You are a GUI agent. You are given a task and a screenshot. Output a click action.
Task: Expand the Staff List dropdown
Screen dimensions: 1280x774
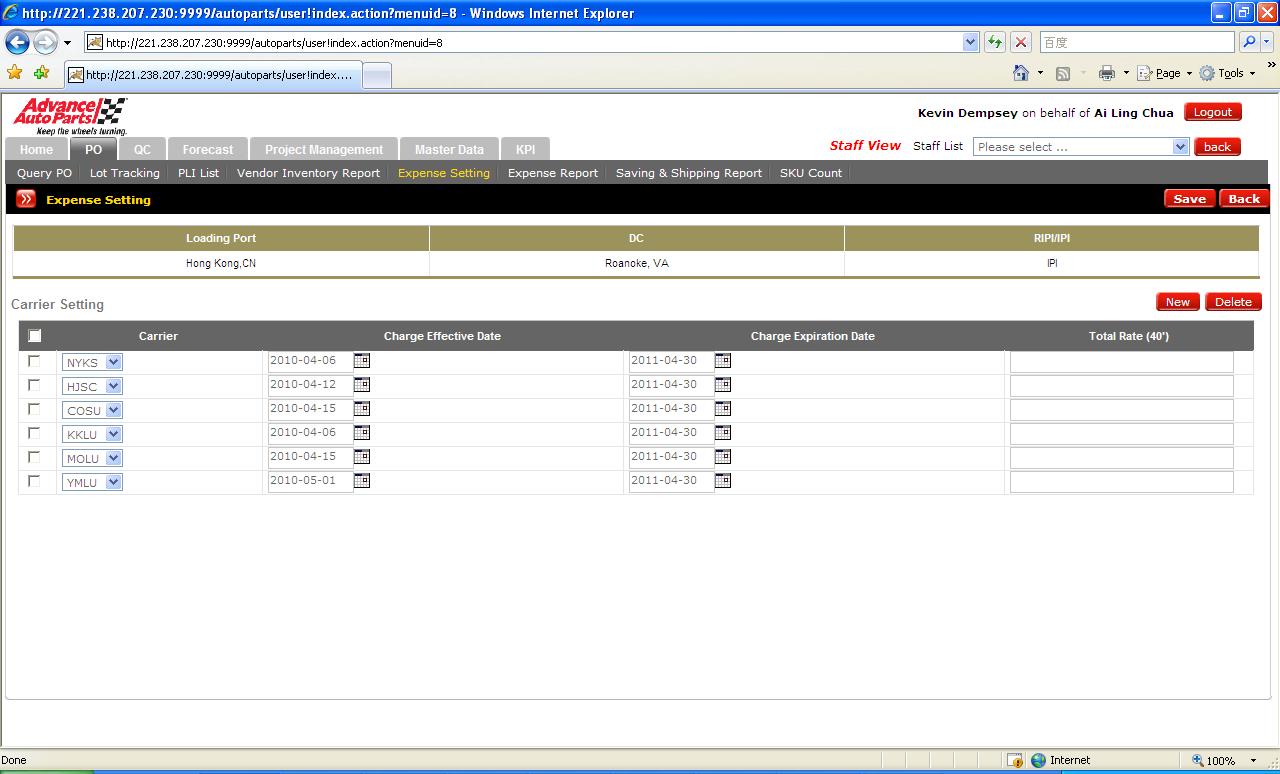point(1180,147)
